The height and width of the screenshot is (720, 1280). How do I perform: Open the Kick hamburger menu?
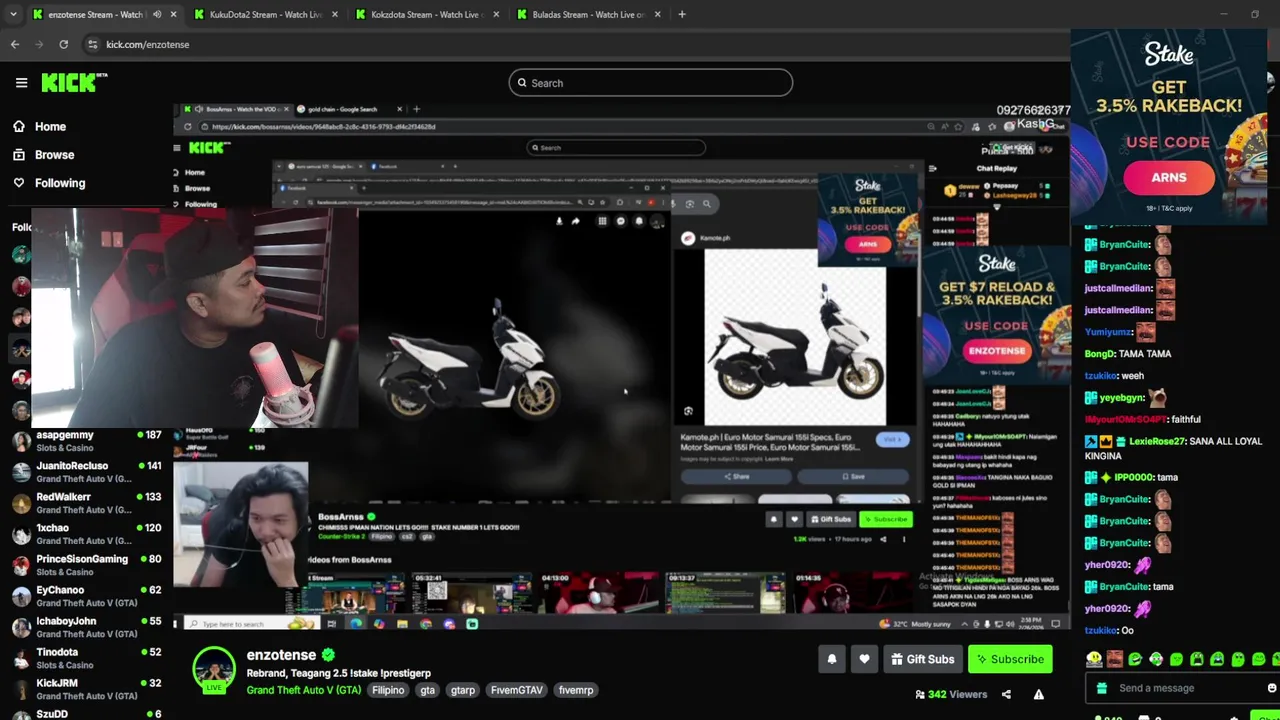coord(21,83)
